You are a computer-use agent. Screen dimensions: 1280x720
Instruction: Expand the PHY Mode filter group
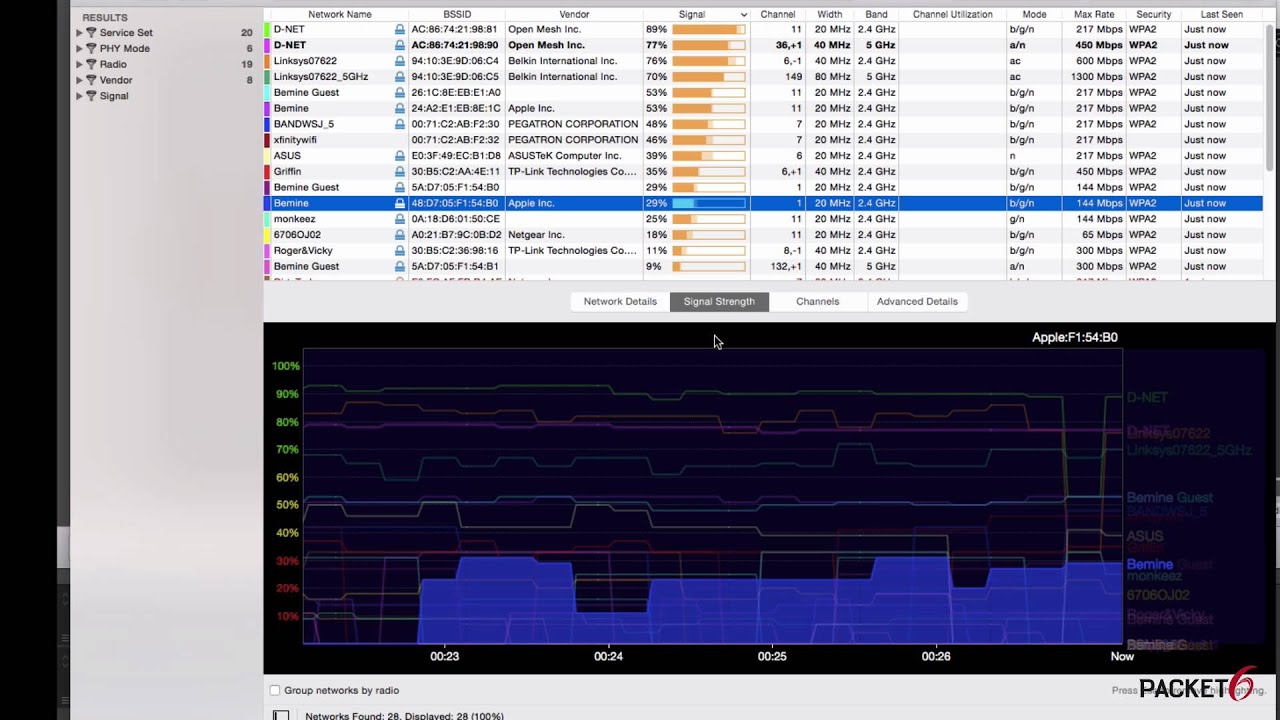click(x=79, y=48)
